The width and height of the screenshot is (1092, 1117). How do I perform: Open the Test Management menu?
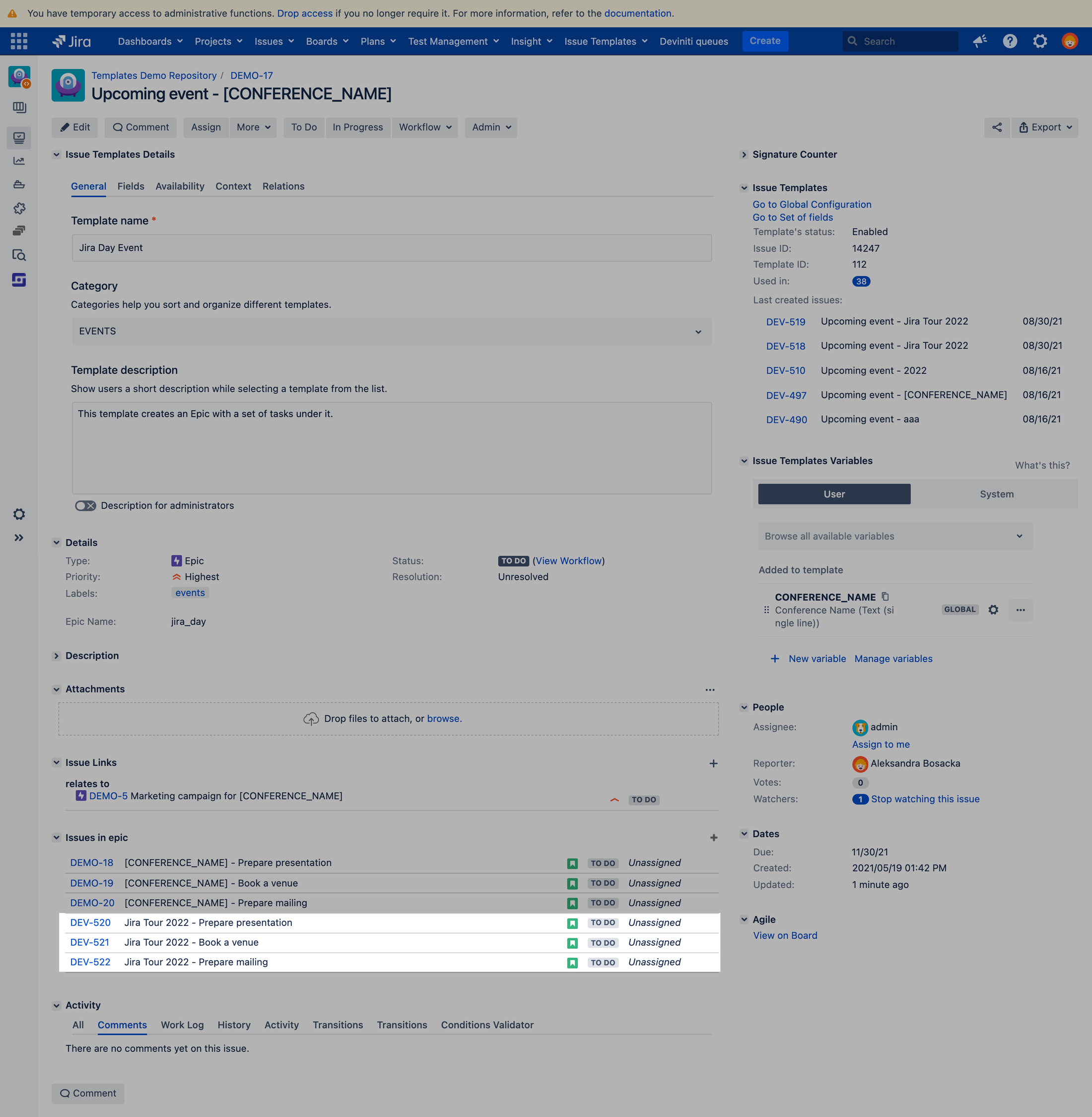453,41
